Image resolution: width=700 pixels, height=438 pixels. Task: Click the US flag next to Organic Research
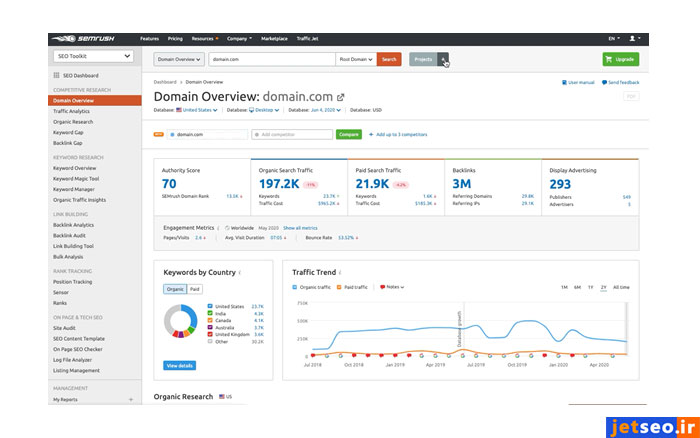coord(222,396)
